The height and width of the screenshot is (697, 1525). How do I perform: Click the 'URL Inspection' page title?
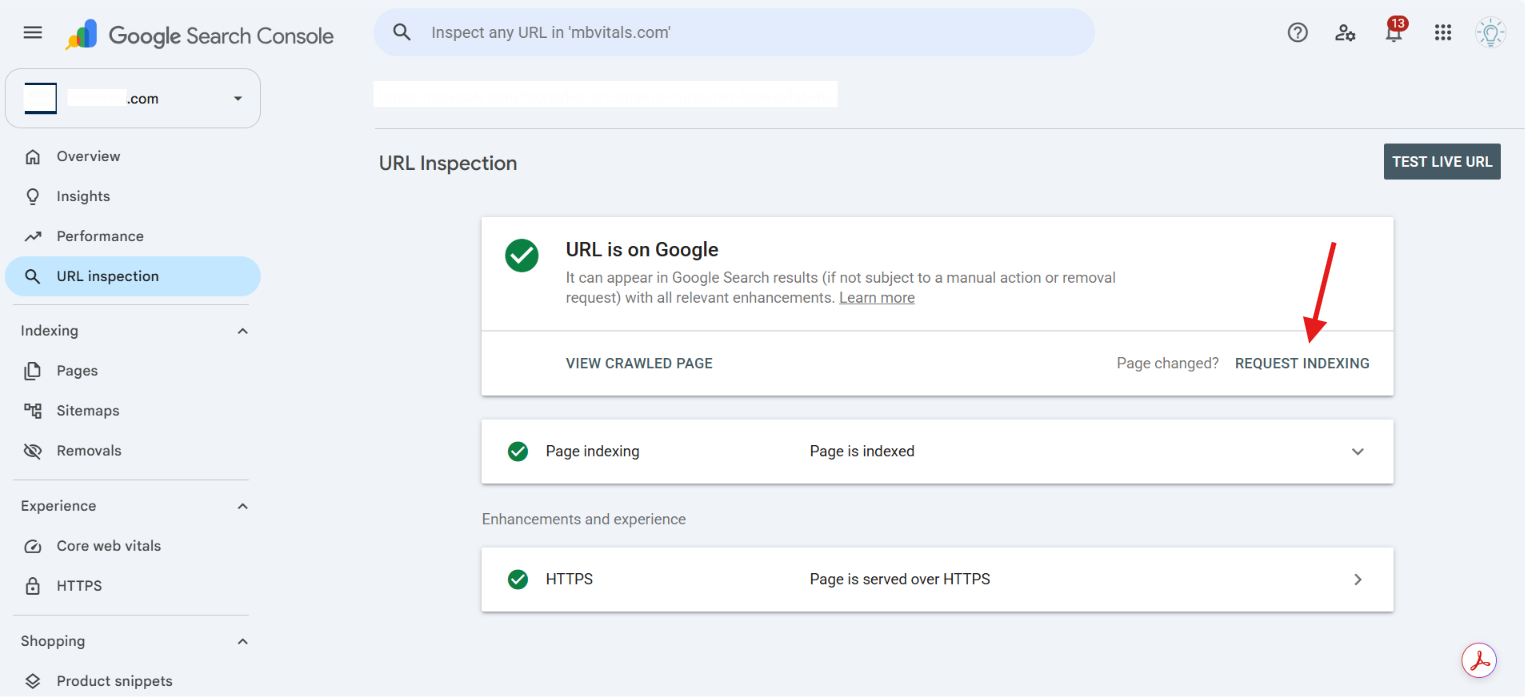pyautogui.click(x=448, y=163)
